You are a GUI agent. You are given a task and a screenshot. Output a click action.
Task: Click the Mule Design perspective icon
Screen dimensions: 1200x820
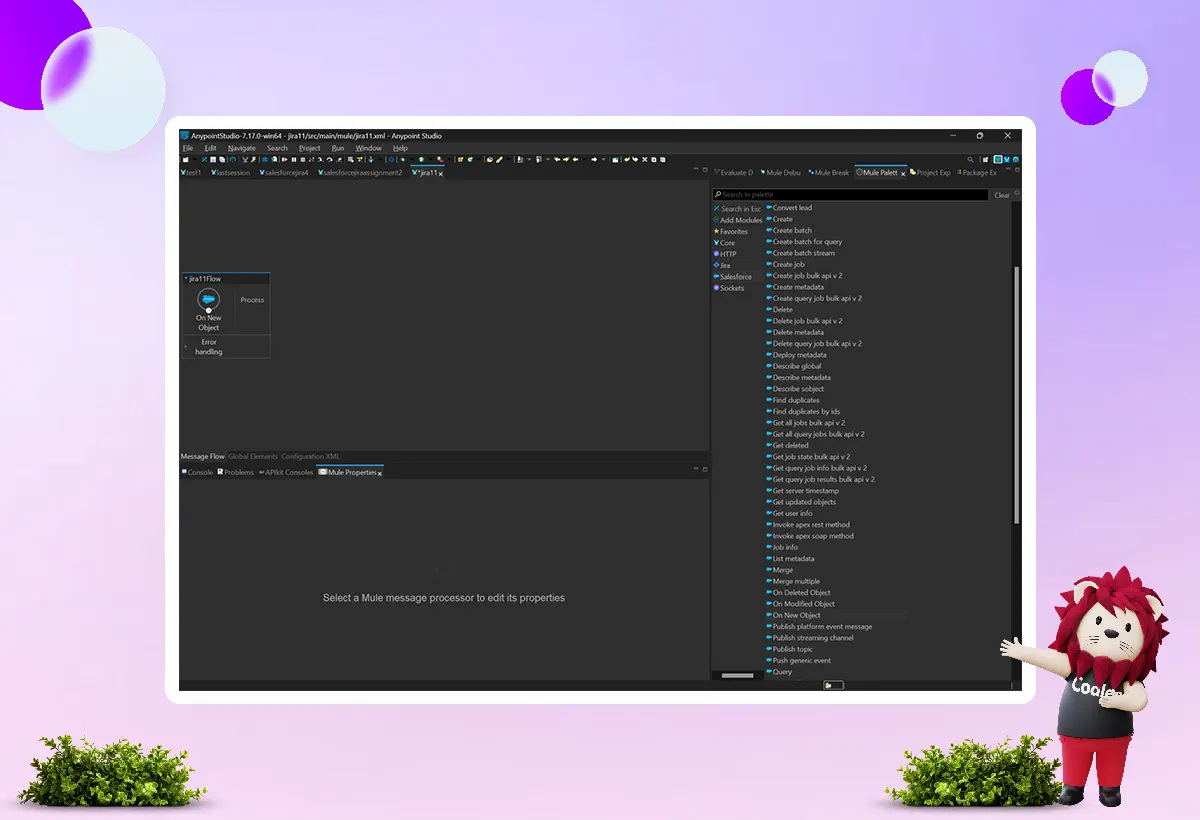click(x=998, y=159)
